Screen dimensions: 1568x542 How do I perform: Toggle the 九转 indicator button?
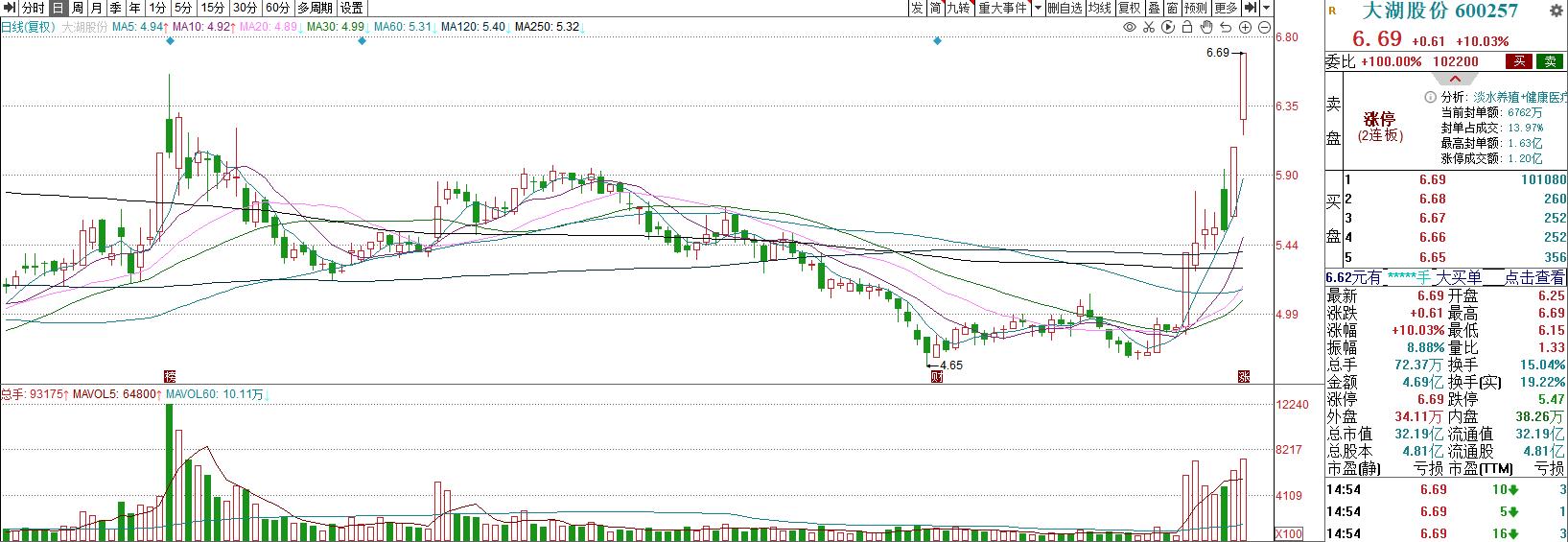tap(959, 8)
